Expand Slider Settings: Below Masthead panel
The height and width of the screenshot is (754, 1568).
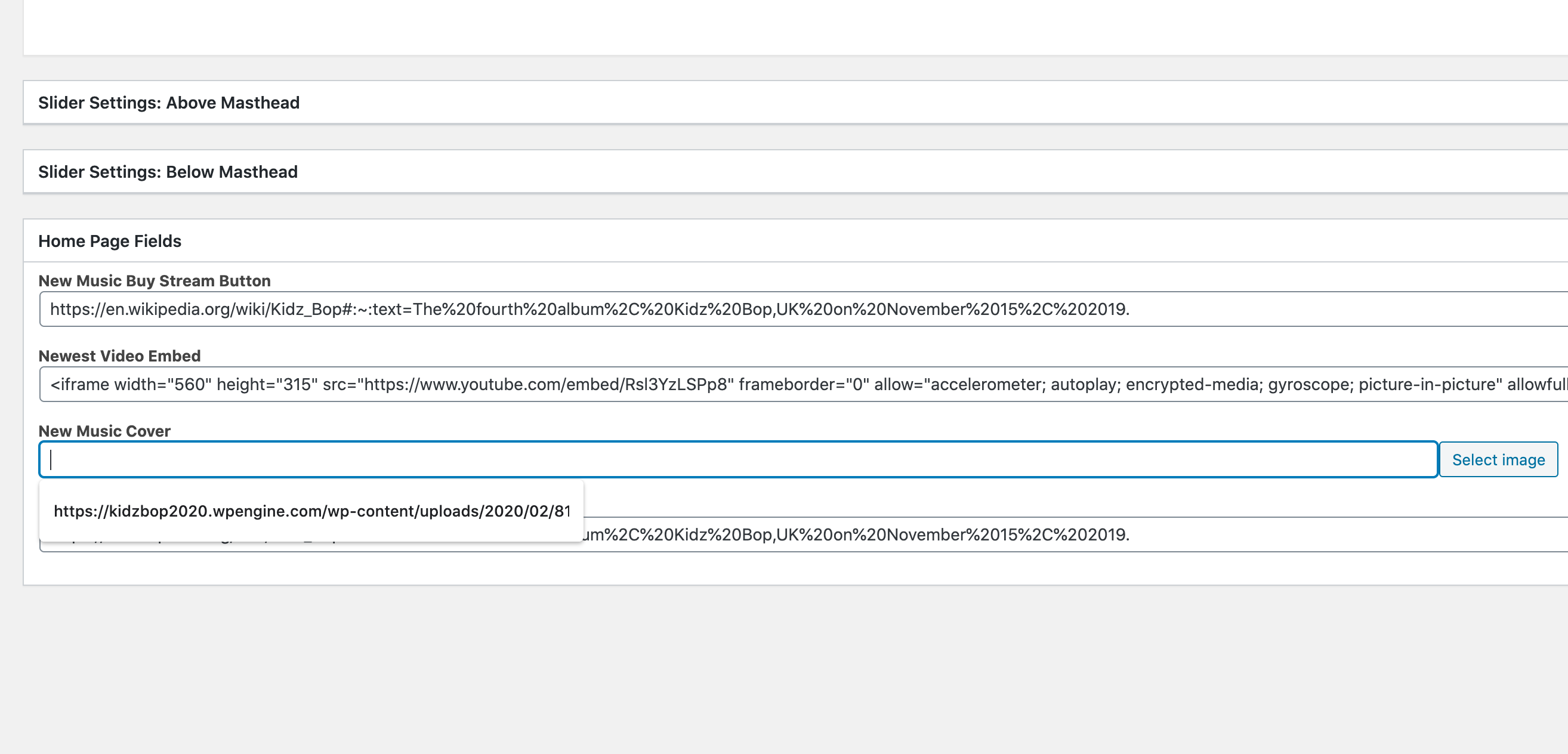coord(795,172)
